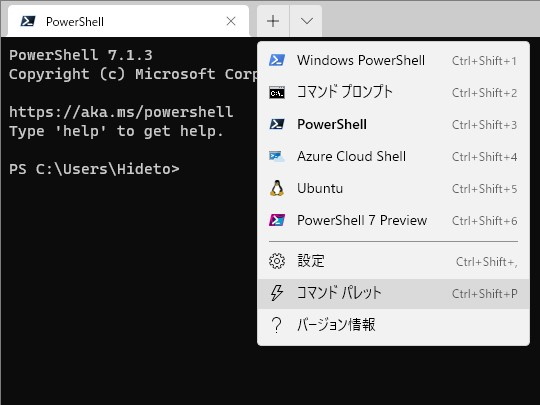Screen dimensions: 540x405
Task: Click the command palette lightning bolt icon
Action: tap(277, 293)
